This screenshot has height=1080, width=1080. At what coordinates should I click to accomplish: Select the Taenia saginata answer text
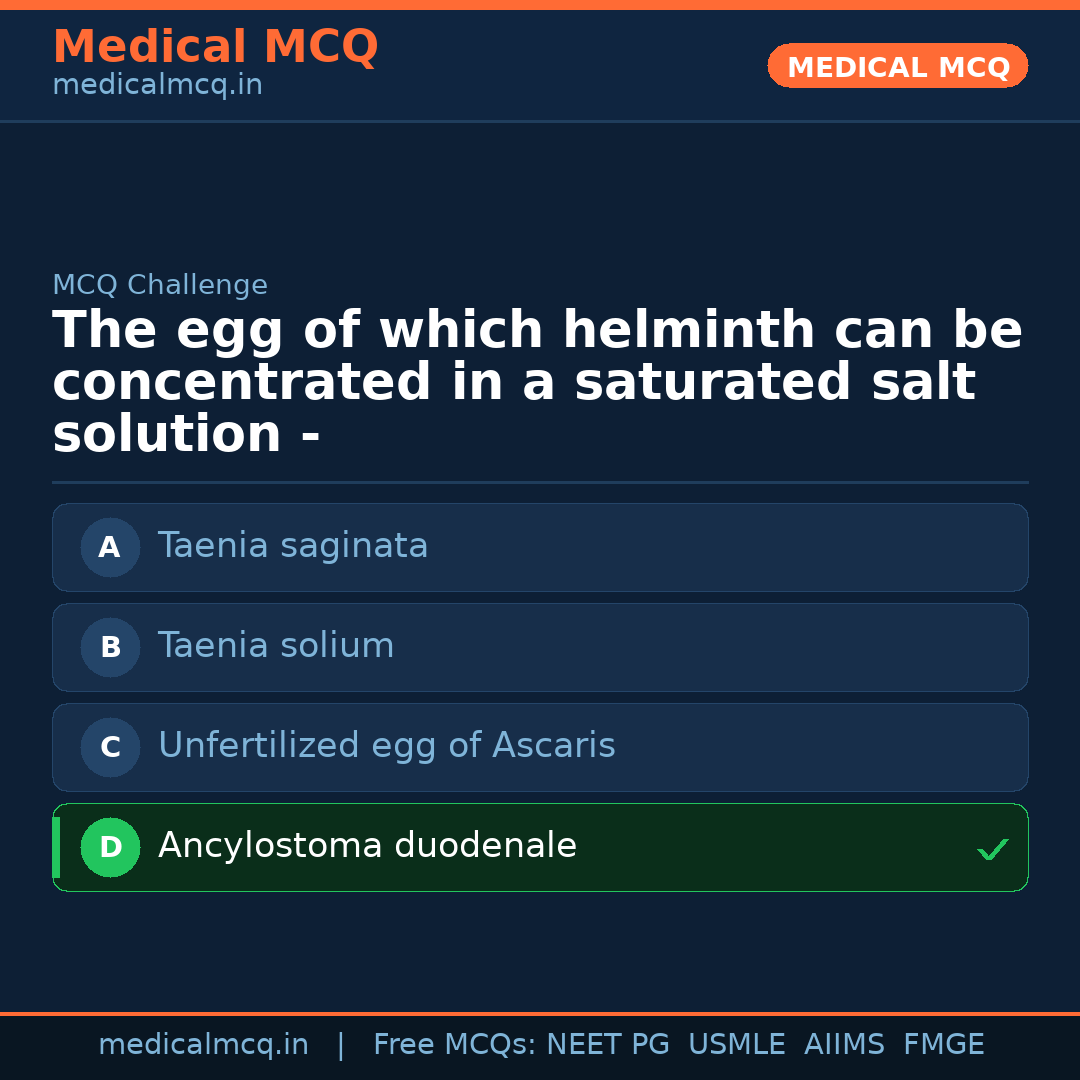(x=293, y=546)
